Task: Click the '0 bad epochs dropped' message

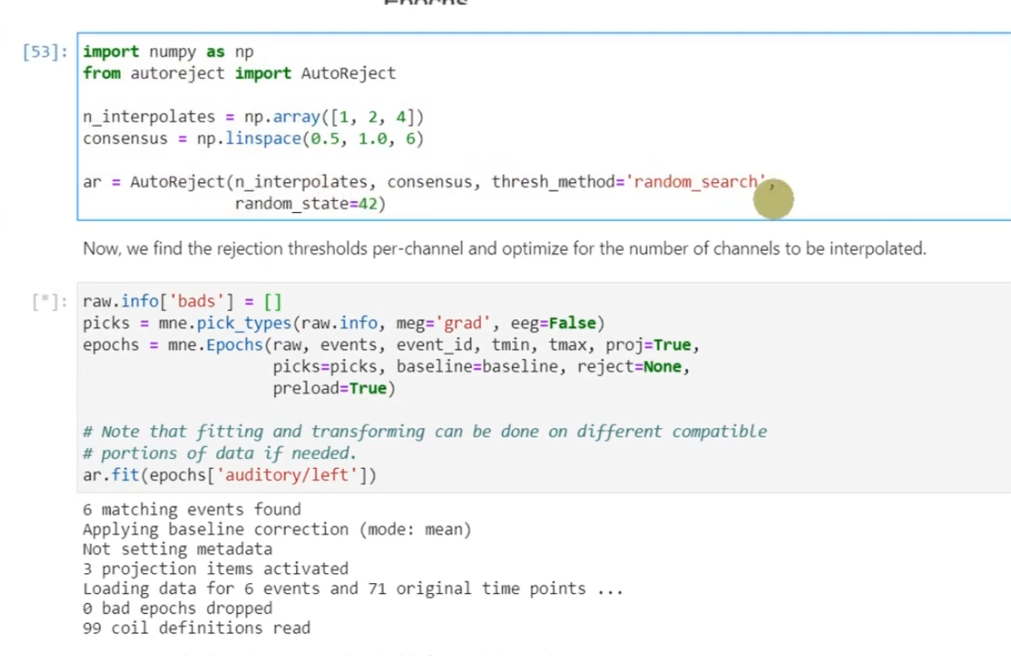Action: [177, 608]
